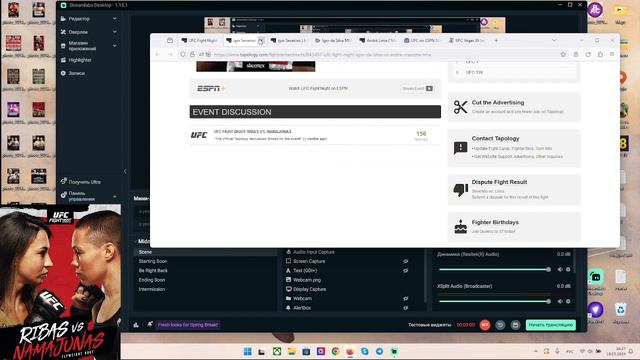Viewport: 640px width, 360px height.
Task: Open the Fresh looks for Spring Break banner
Action: [188, 325]
